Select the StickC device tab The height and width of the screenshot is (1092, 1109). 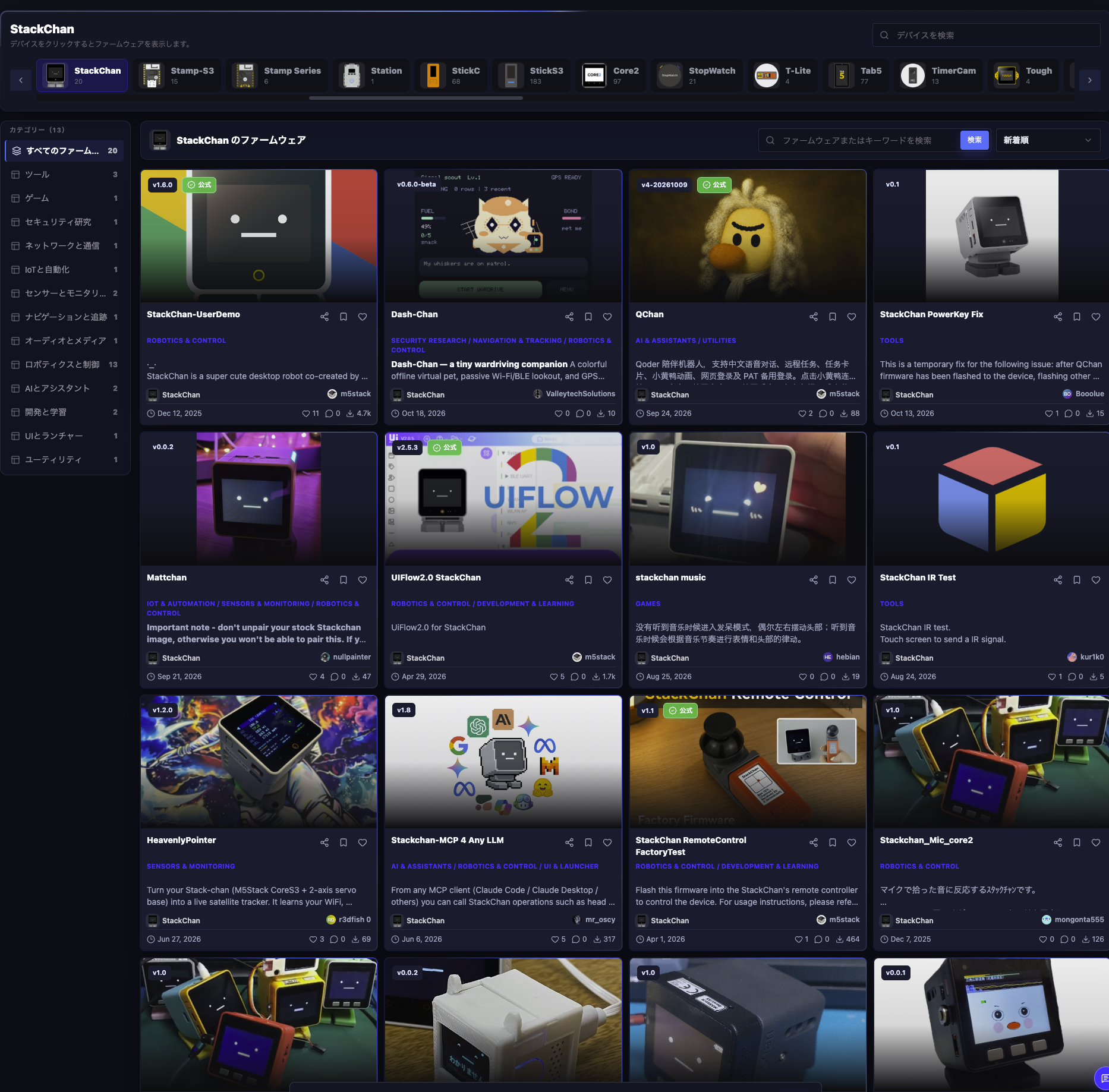(451, 75)
